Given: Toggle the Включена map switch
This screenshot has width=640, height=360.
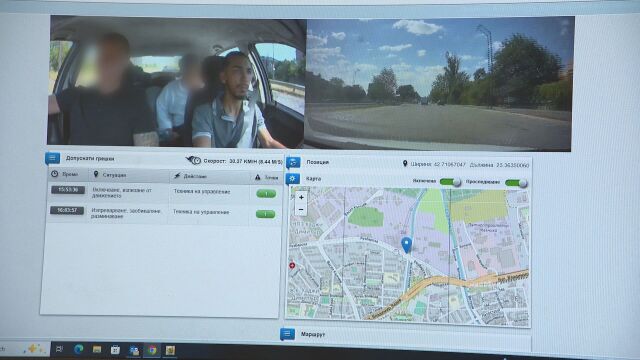Looking at the screenshot, I should [x=450, y=182].
